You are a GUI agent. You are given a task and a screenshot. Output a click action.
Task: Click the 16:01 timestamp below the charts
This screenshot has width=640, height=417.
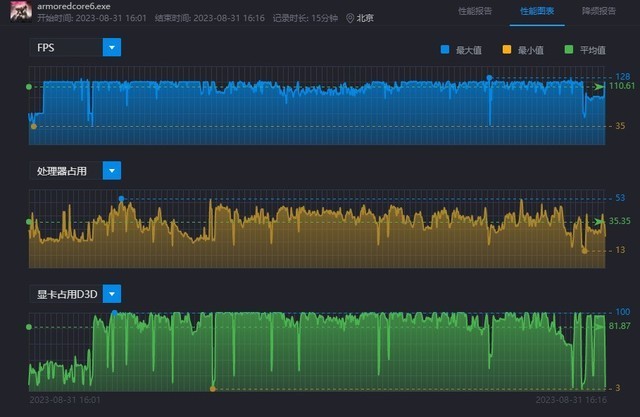(x=65, y=400)
